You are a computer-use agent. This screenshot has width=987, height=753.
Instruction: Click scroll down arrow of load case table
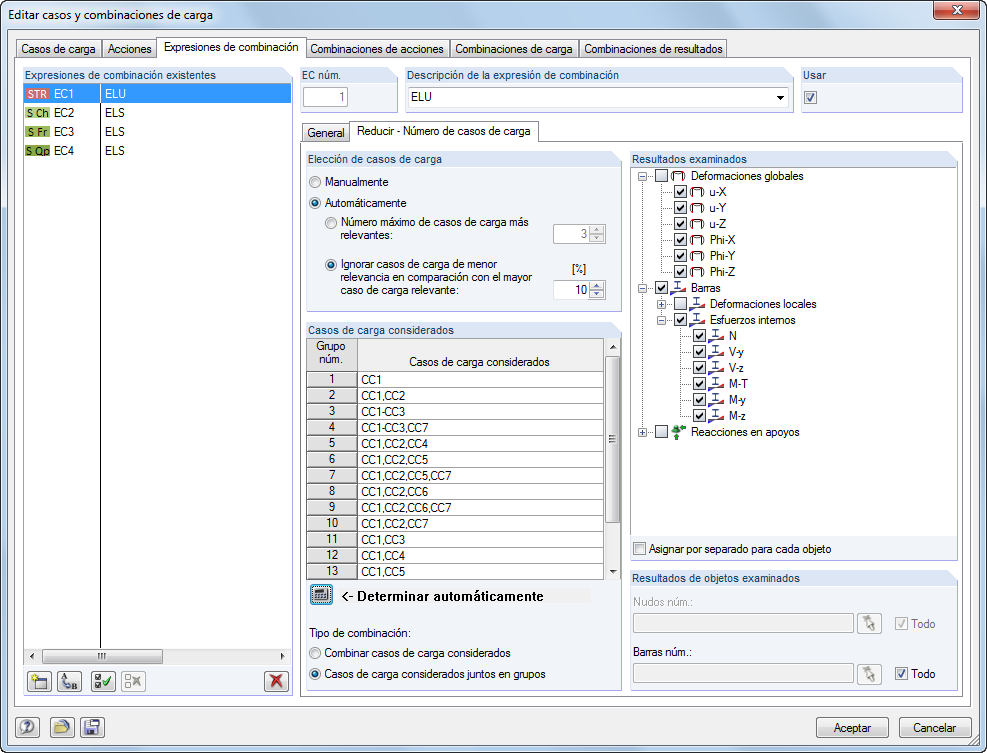click(x=612, y=572)
